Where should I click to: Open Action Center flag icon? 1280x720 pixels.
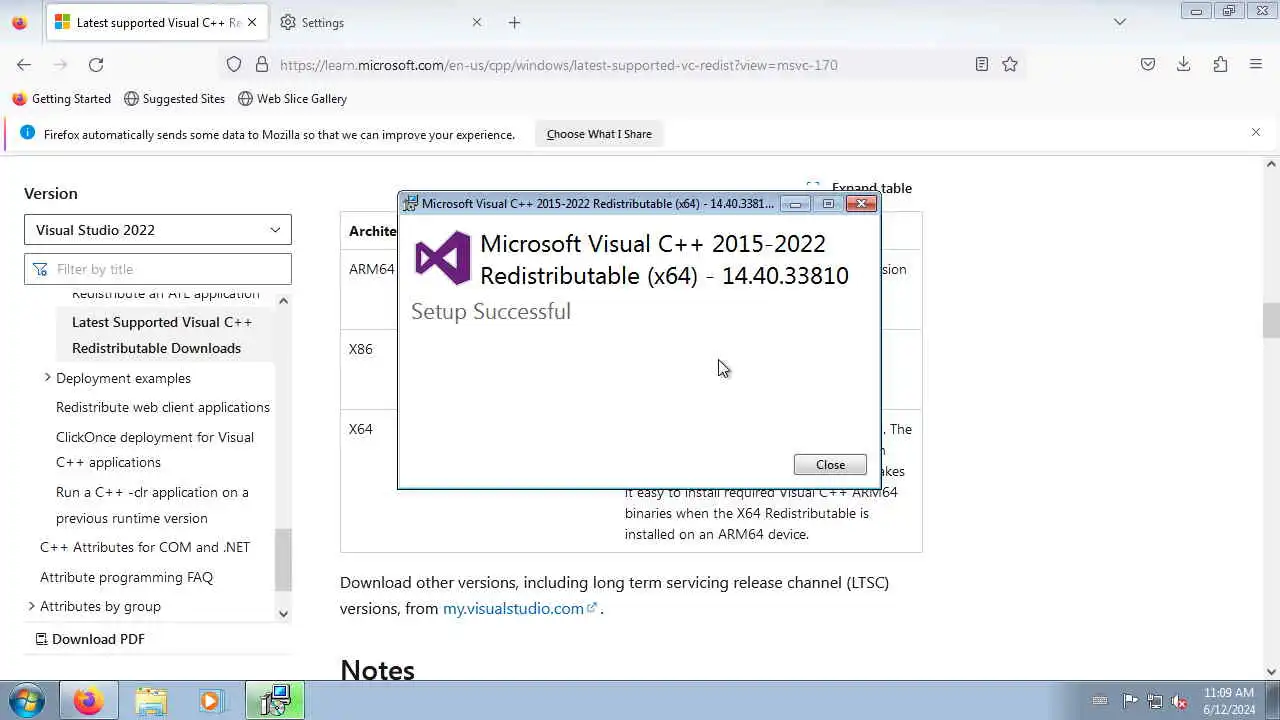(x=1130, y=701)
